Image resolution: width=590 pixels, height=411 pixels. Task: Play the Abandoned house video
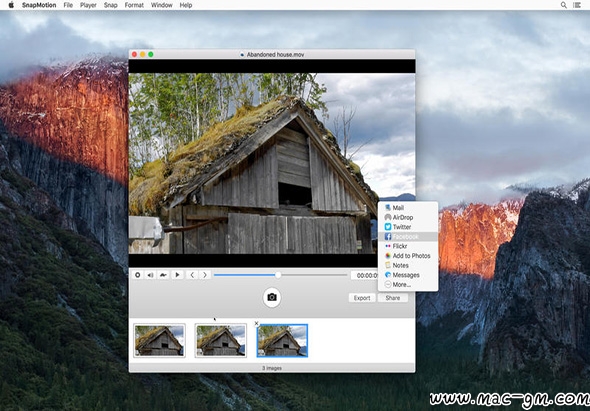pyautogui.click(x=177, y=275)
